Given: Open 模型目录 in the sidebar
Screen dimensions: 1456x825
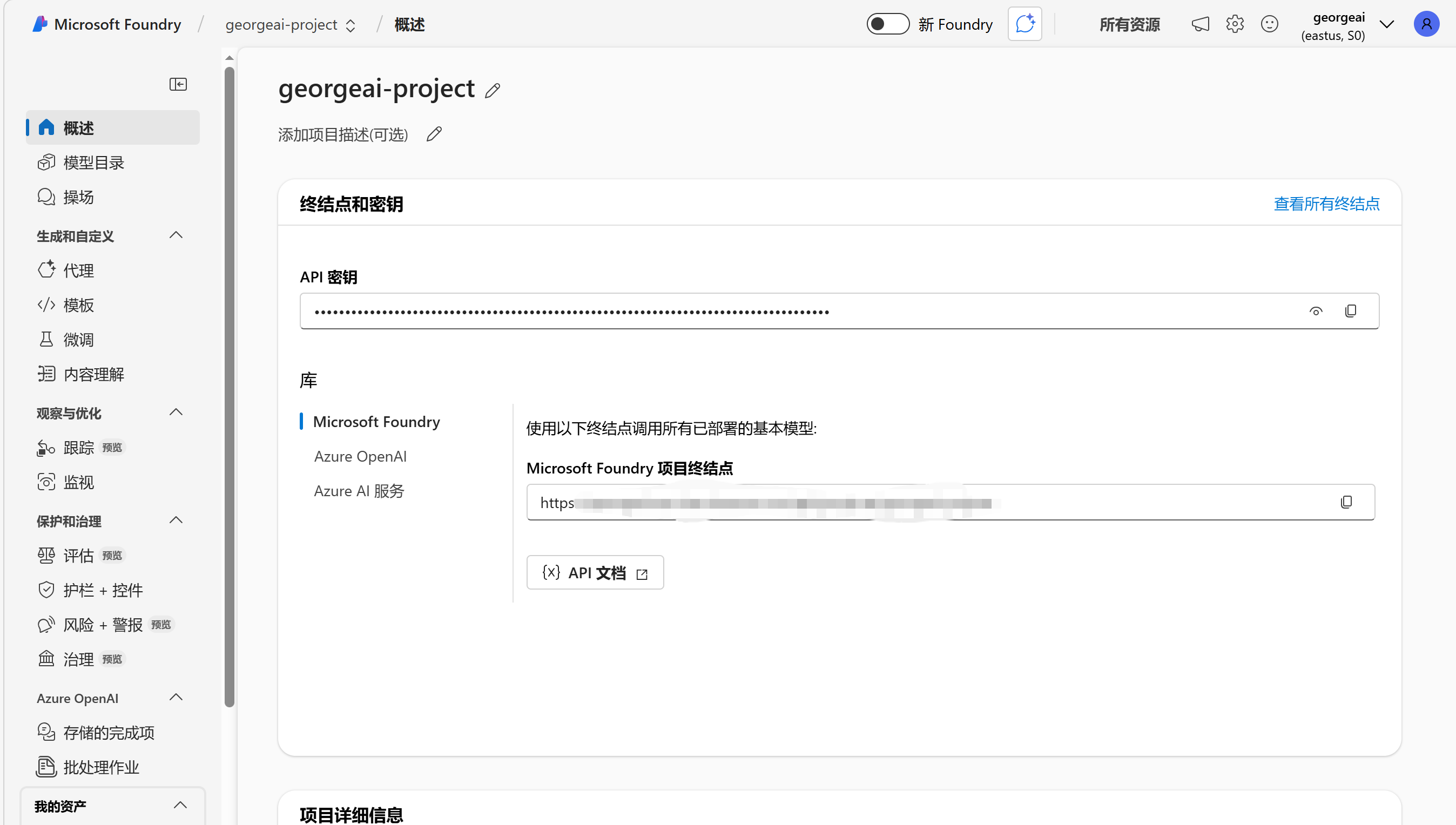Looking at the screenshot, I should (113, 163).
